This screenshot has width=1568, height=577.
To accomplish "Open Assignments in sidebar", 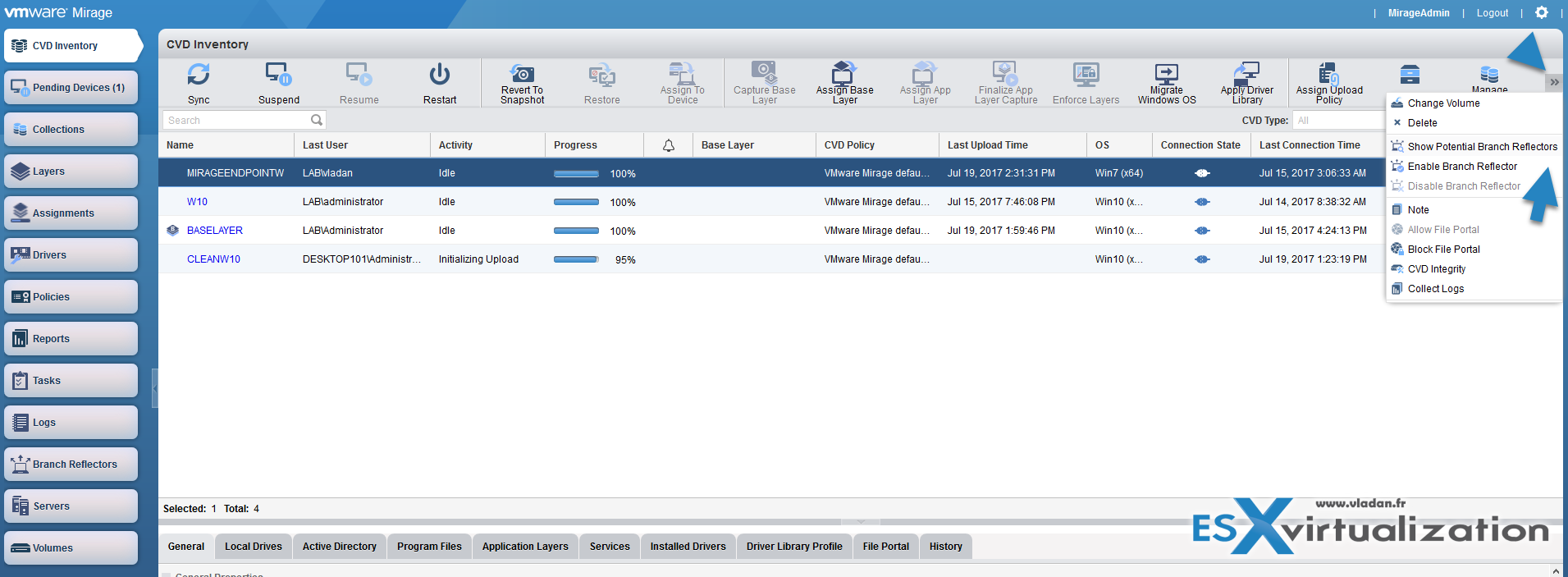I will (x=71, y=213).
